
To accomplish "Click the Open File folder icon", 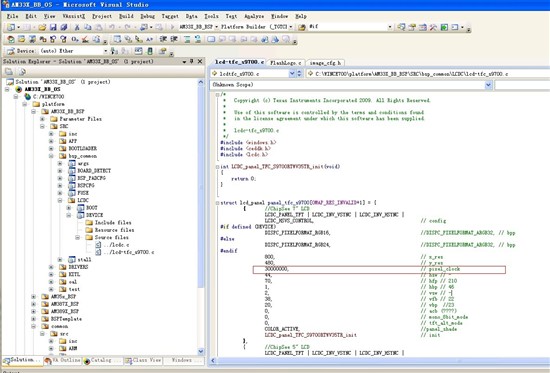I will 42,27.
